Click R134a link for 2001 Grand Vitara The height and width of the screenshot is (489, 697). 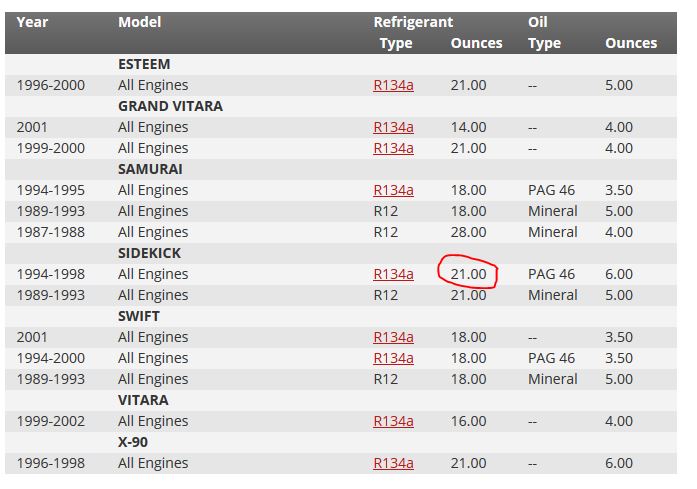coord(393,127)
